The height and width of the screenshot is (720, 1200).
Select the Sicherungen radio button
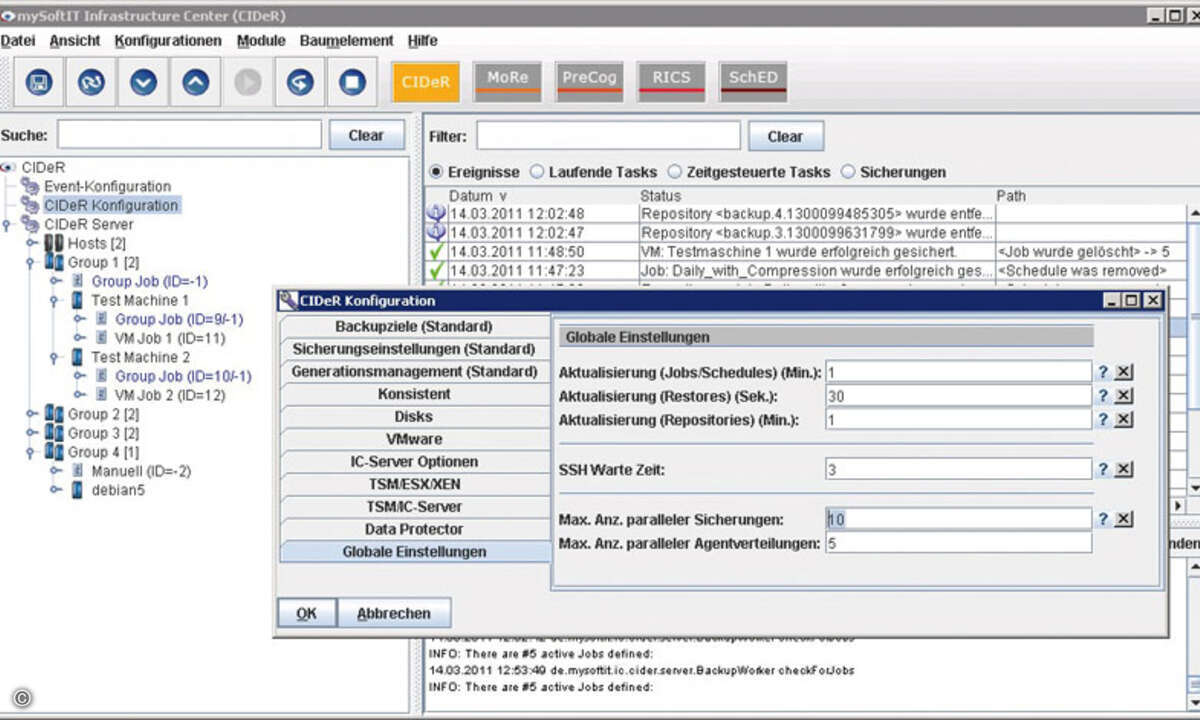click(x=848, y=172)
